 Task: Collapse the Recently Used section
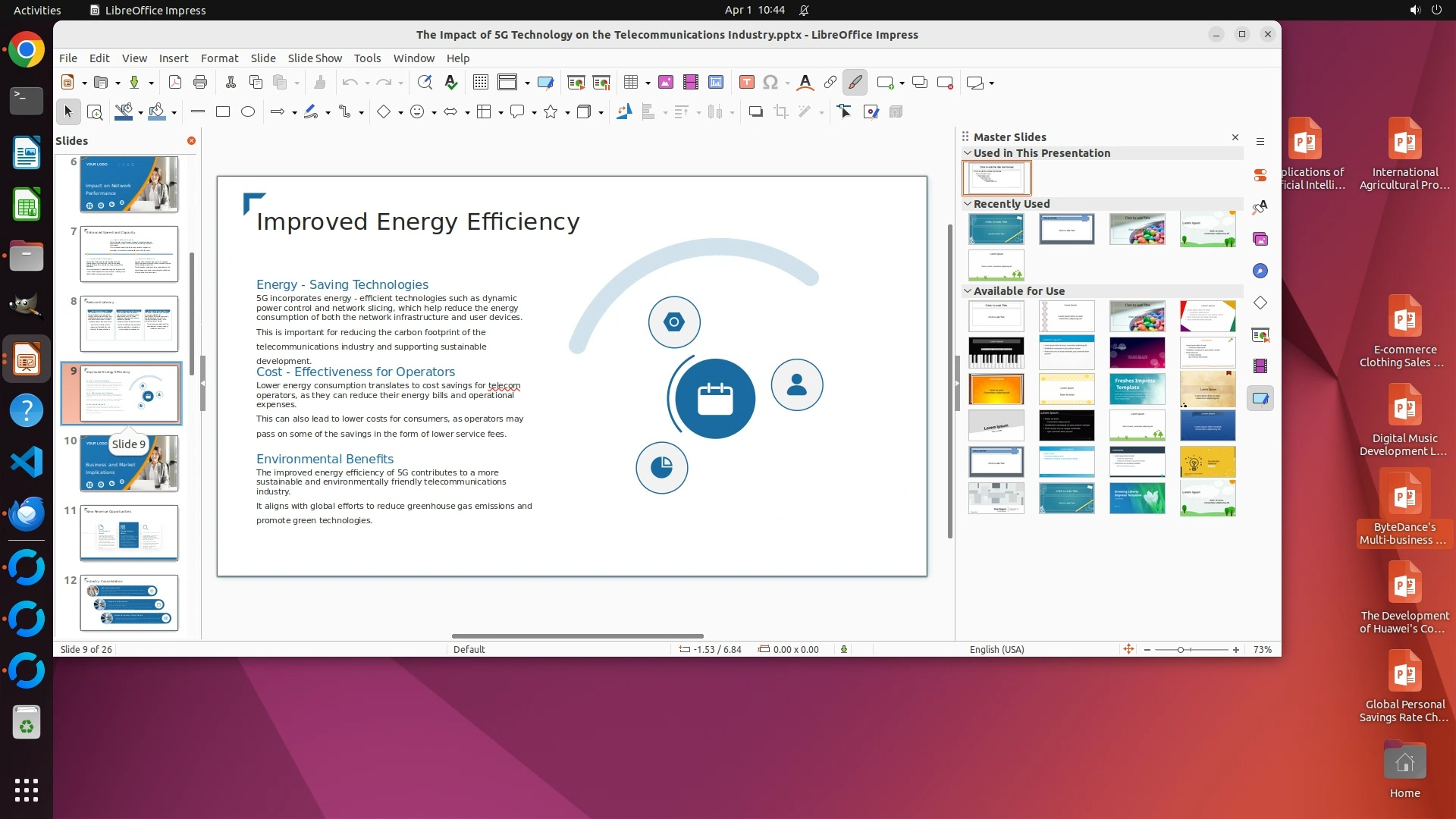pyautogui.click(x=968, y=204)
